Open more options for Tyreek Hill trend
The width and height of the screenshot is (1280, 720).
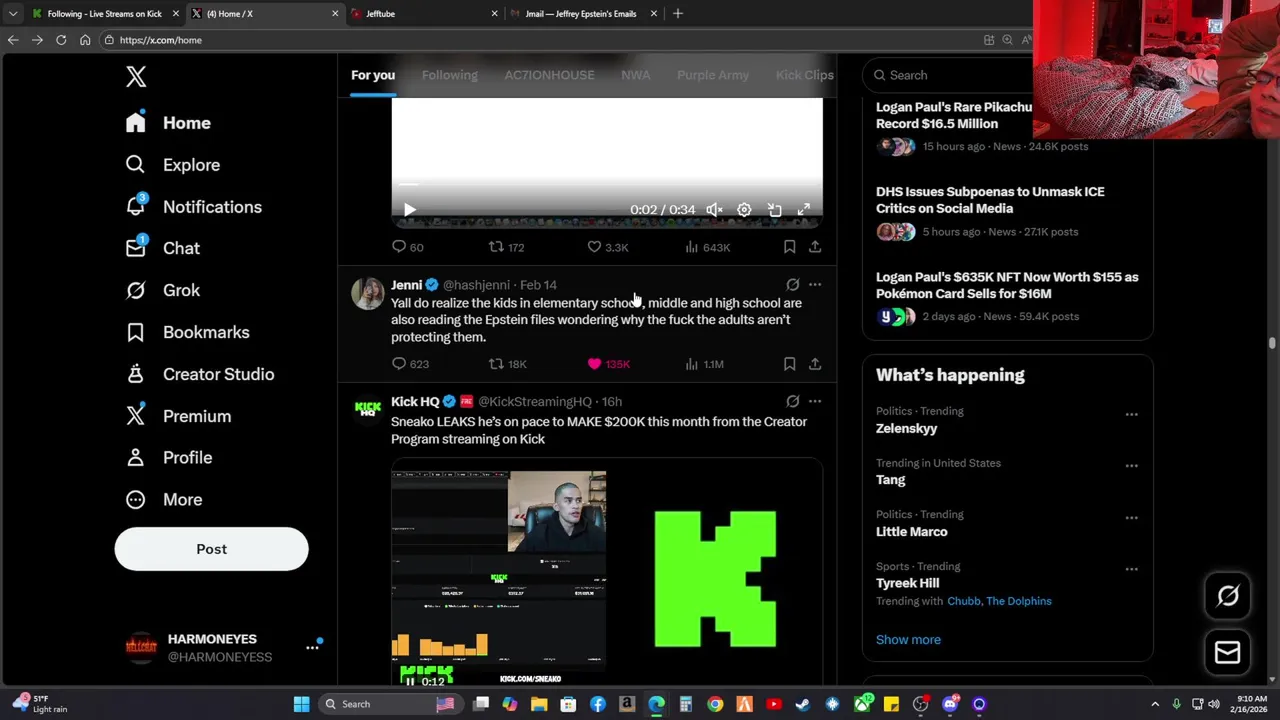[x=1131, y=569]
